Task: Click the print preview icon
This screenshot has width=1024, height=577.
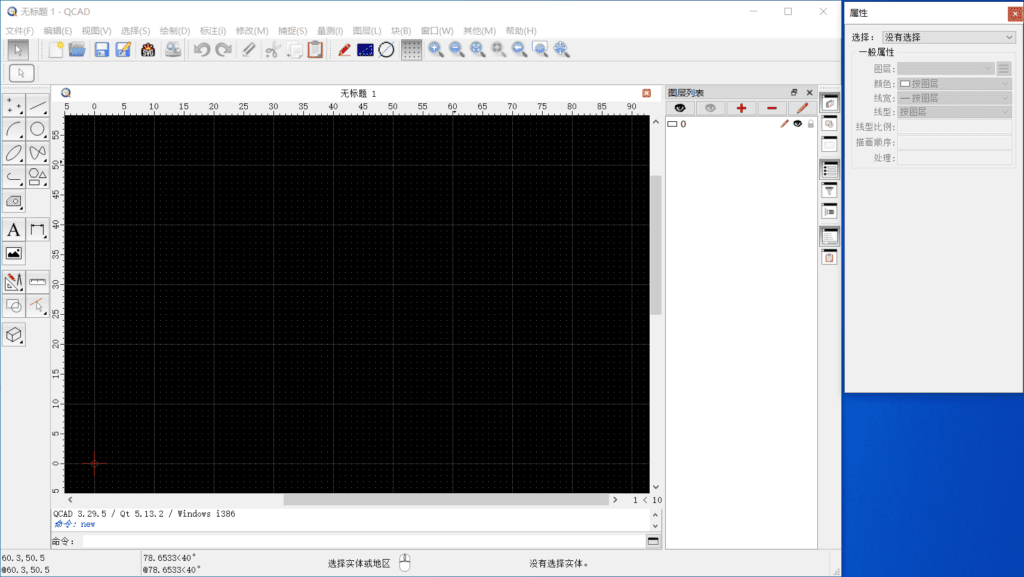Action: (173, 50)
